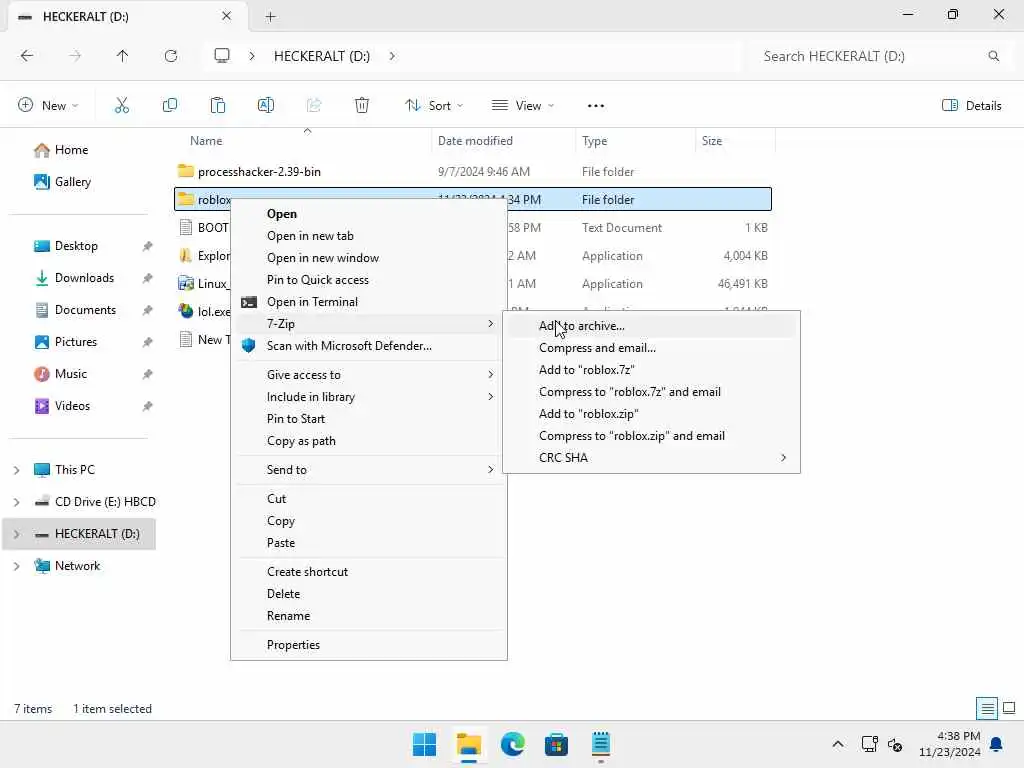Expand HECKERALT (D:) tree node
This screenshot has height=768, width=1024.
(17, 534)
